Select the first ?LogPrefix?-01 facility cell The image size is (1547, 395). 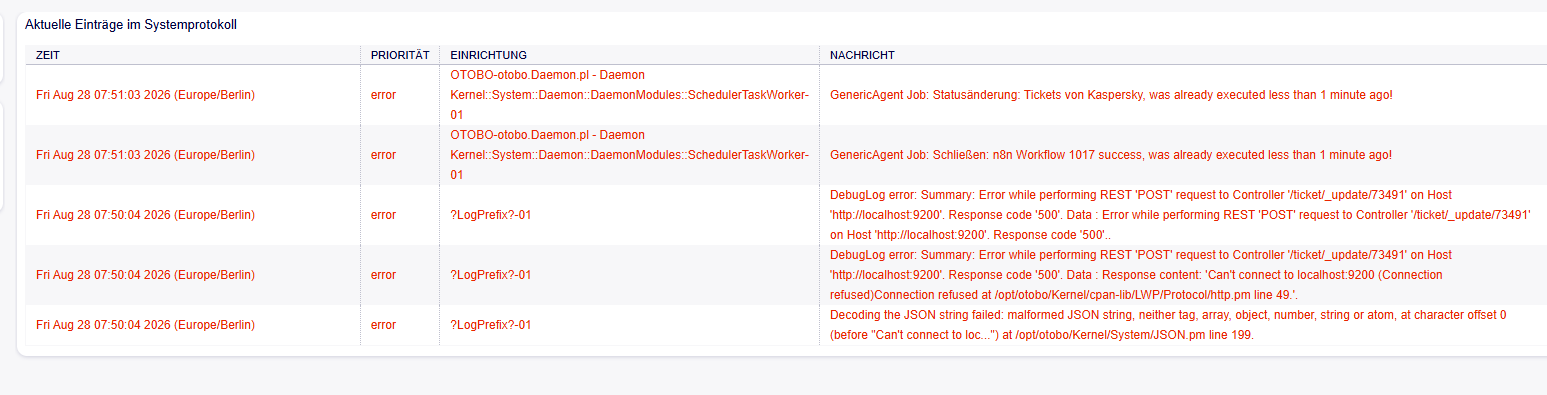491,215
